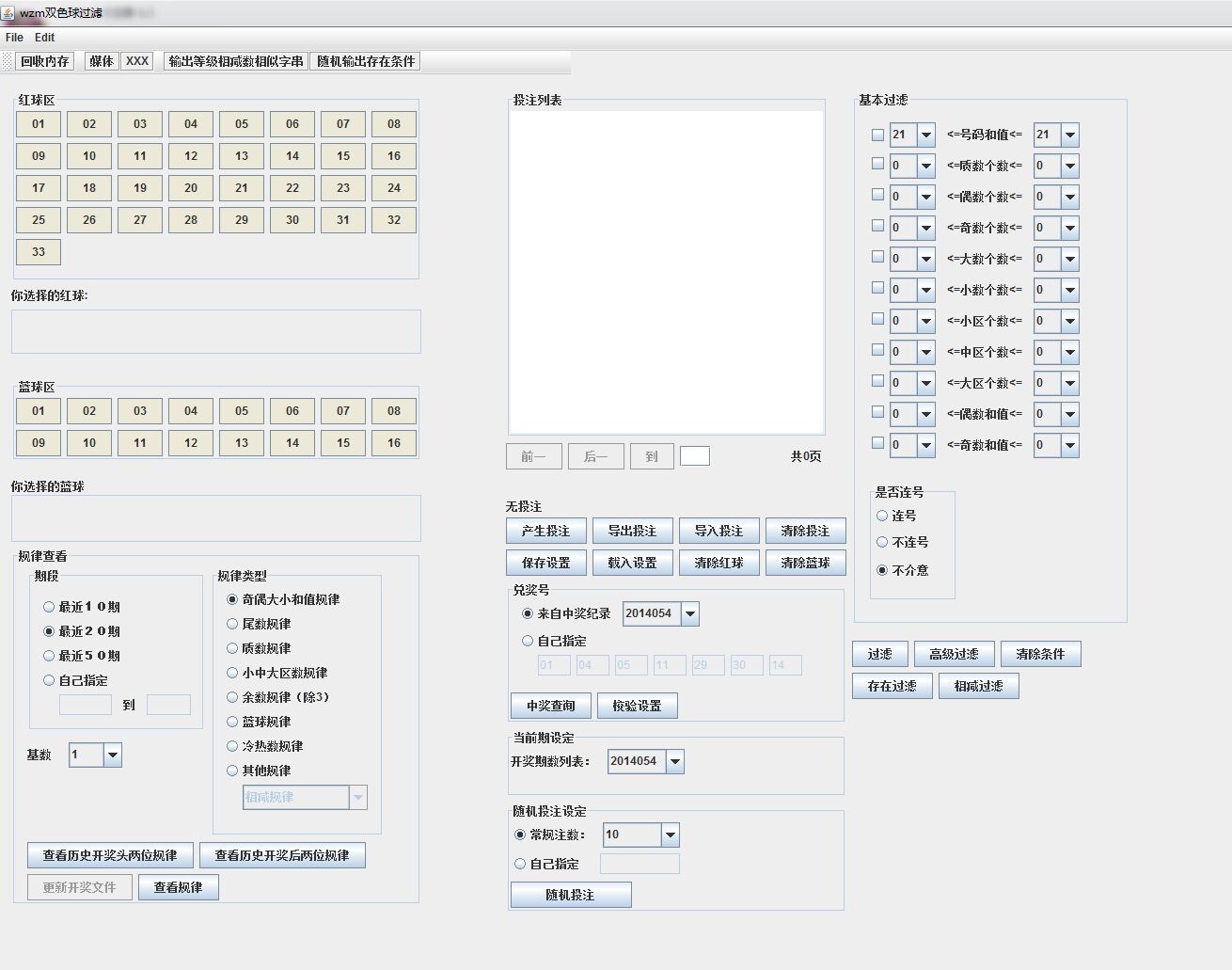Enable the 号码和值 filter checkbox
This screenshot has height=970, width=1232.
pos(877,135)
